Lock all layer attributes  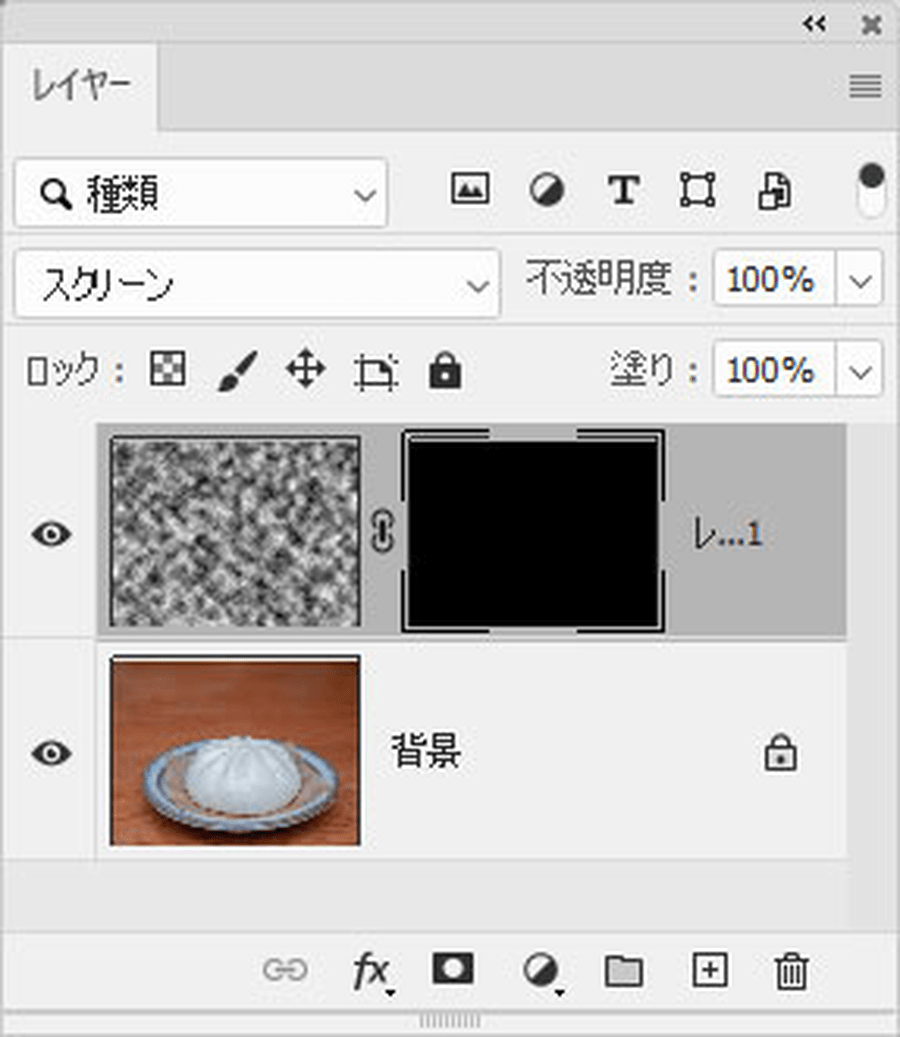tap(445, 370)
